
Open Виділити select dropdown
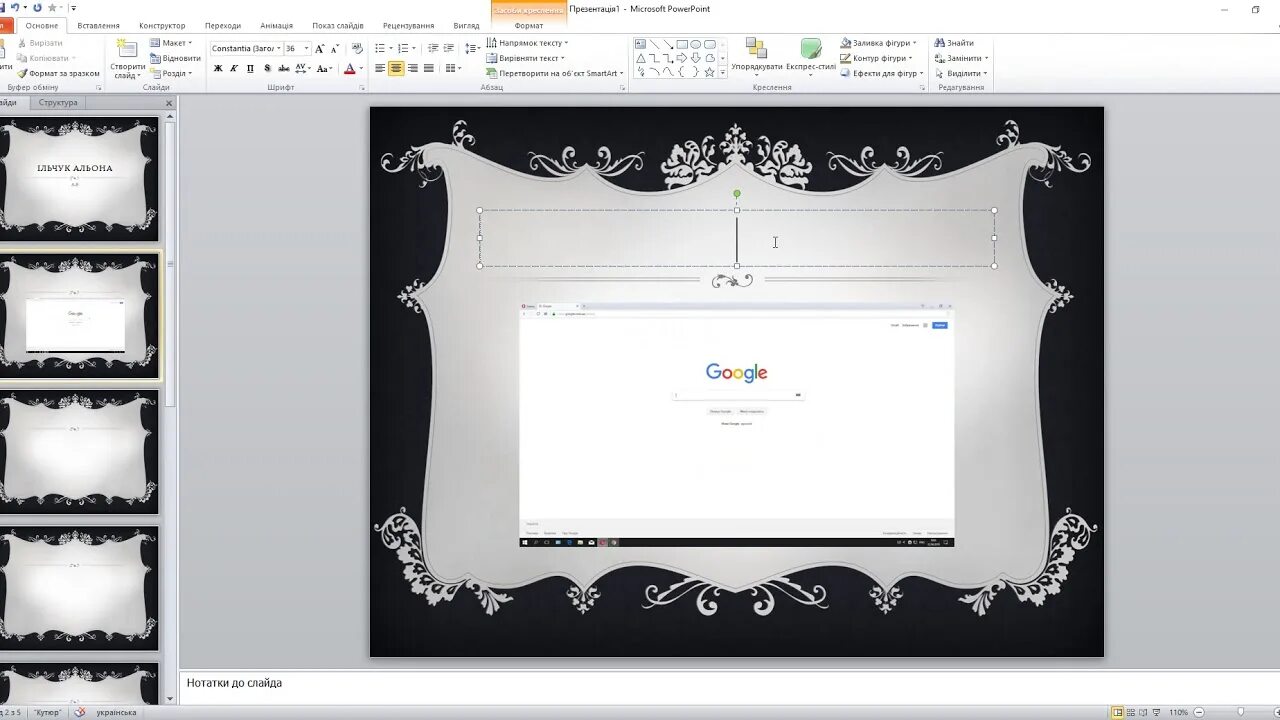[x=961, y=73]
